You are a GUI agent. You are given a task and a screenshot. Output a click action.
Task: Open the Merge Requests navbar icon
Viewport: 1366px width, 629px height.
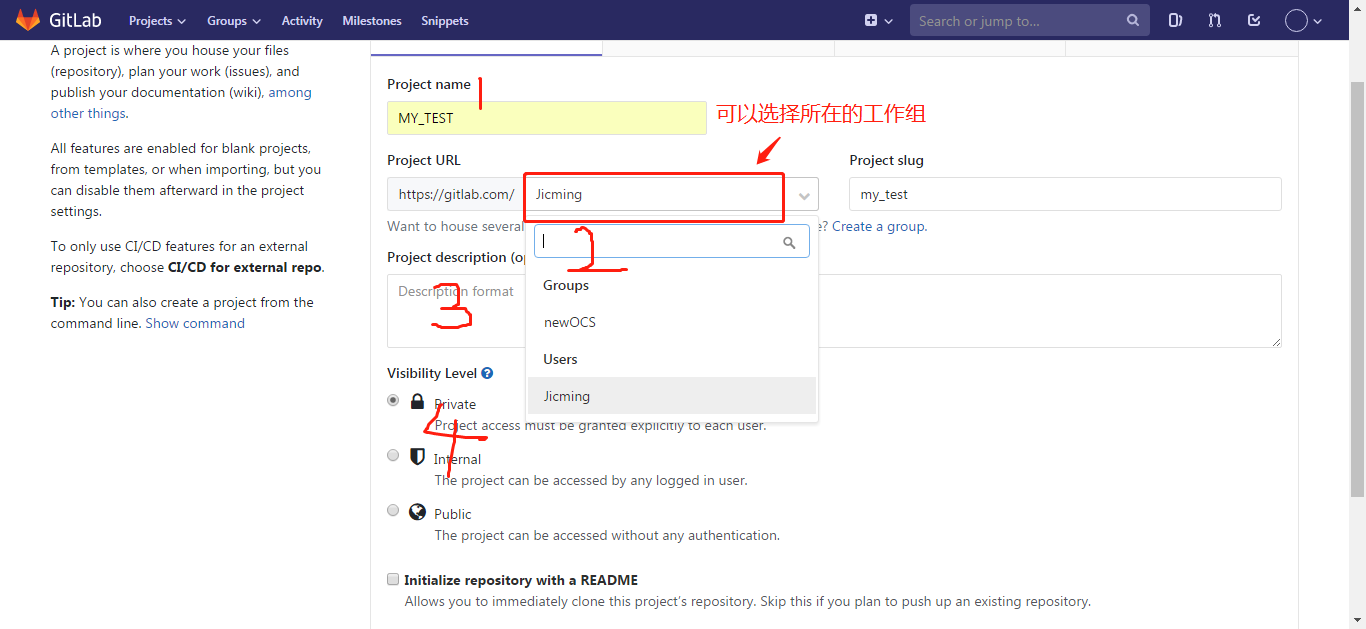coord(1214,20)
